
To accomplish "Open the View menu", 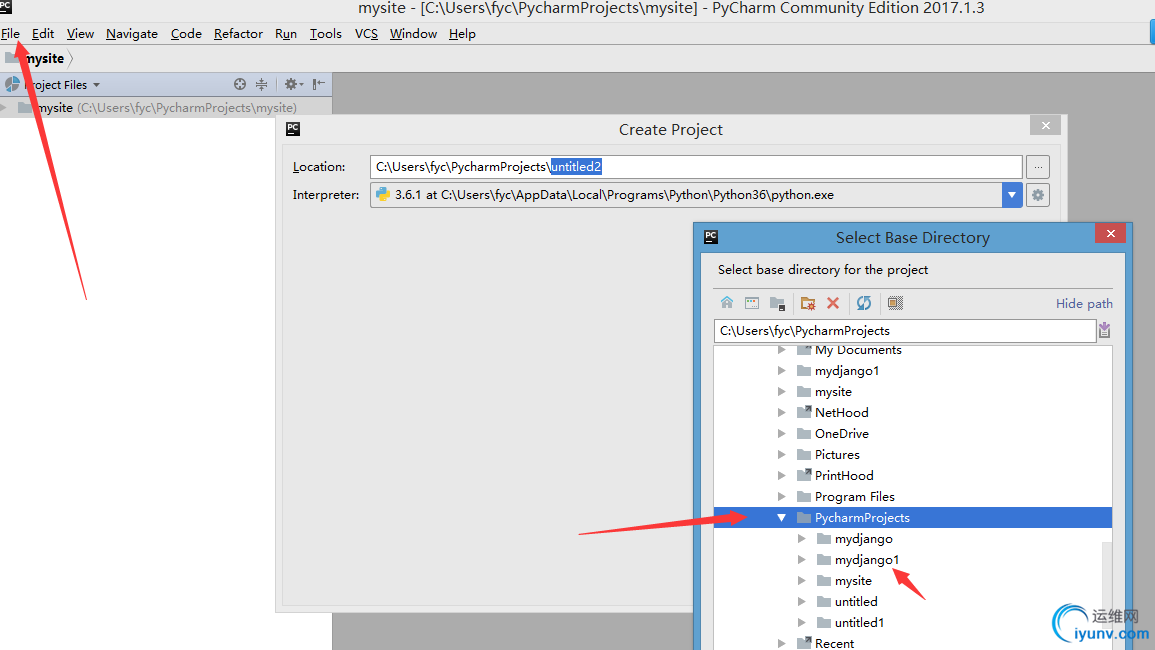I will [x=80, y=34].
